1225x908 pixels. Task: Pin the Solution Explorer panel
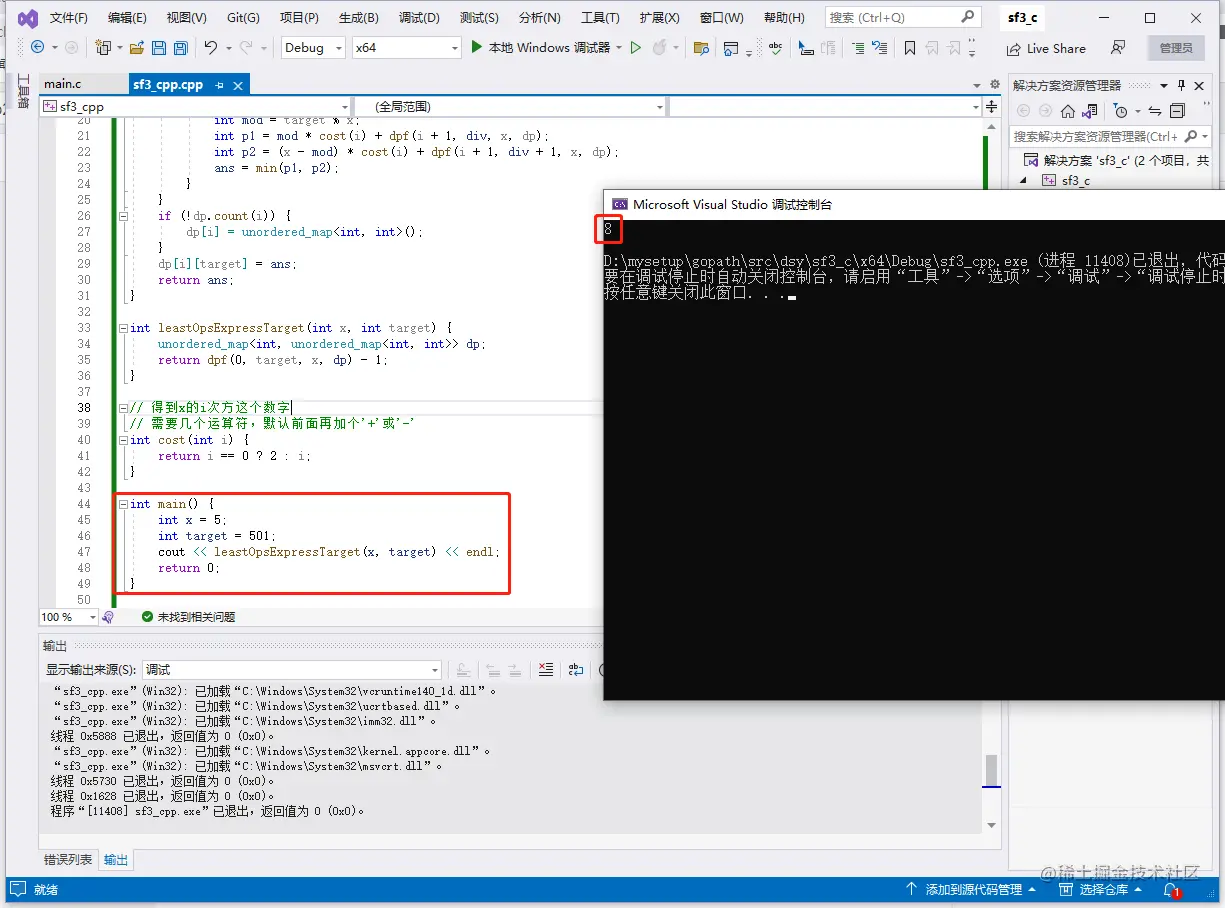(x=1181, y=85)
